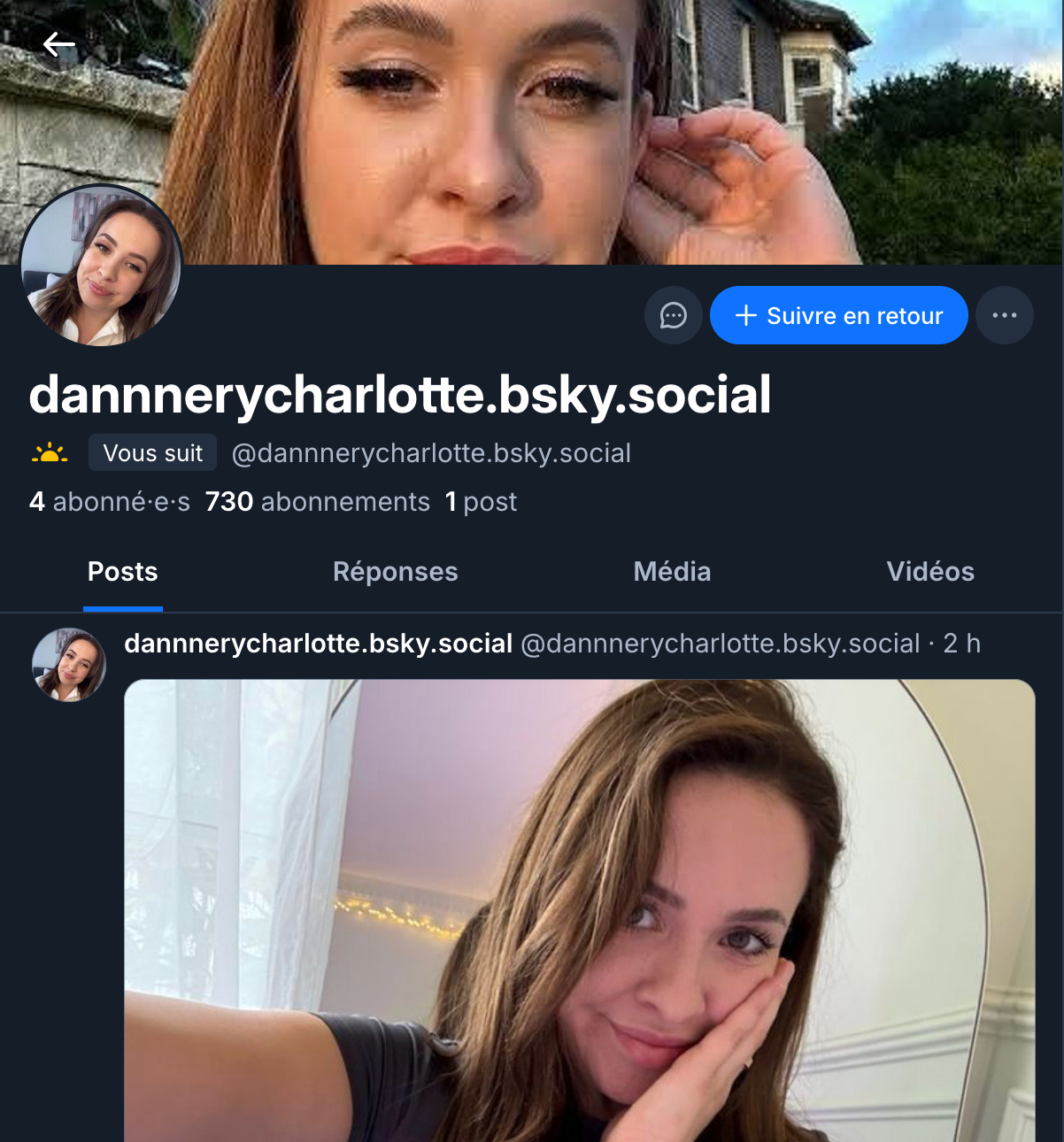This screenshot has width=1064, height=1142.
Task: Click the handle under the profile name
Action: pyautogui.click(x=431, y=453)
